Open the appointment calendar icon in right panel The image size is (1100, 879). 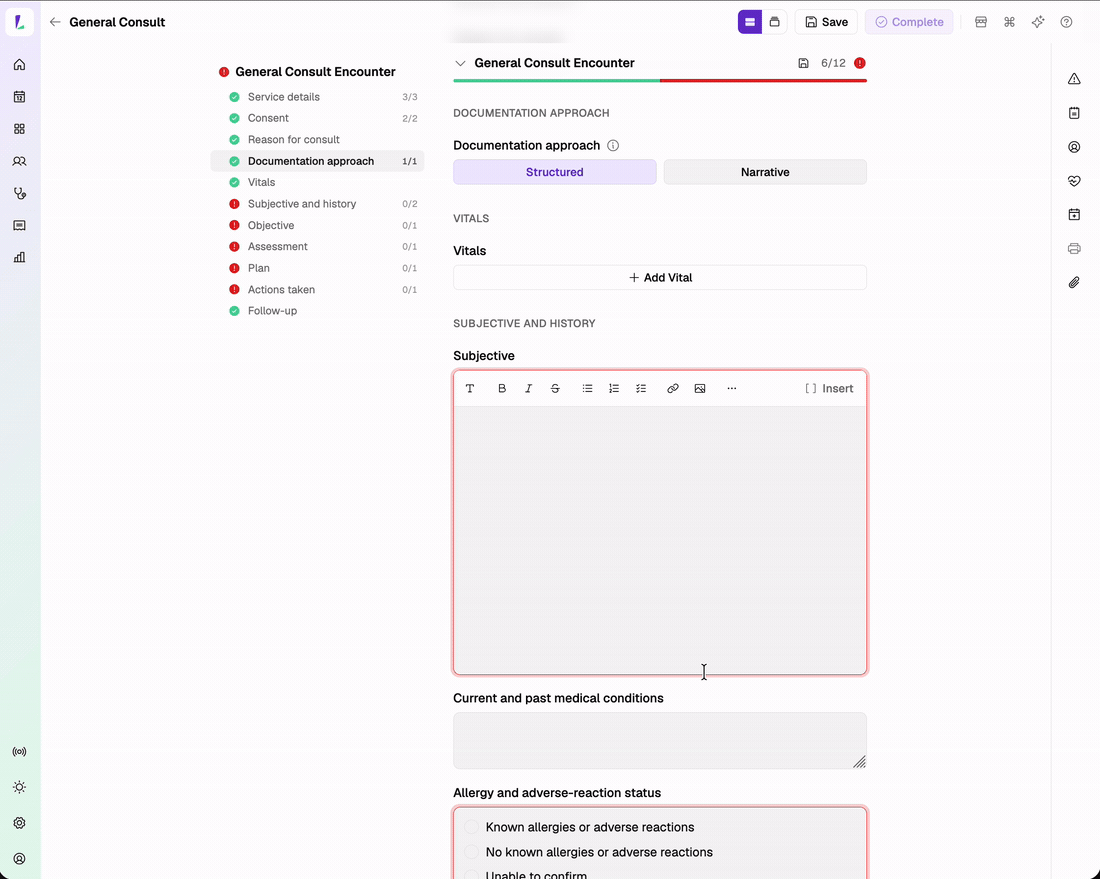(1074, 215)
